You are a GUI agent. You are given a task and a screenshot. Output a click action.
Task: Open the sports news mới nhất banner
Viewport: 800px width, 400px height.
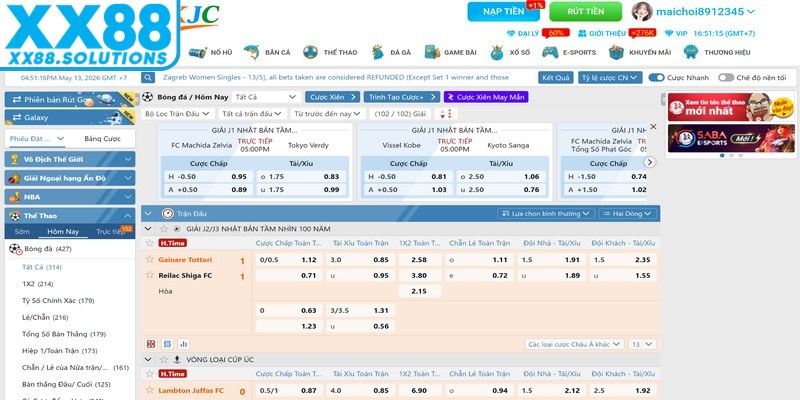[731, 107]
